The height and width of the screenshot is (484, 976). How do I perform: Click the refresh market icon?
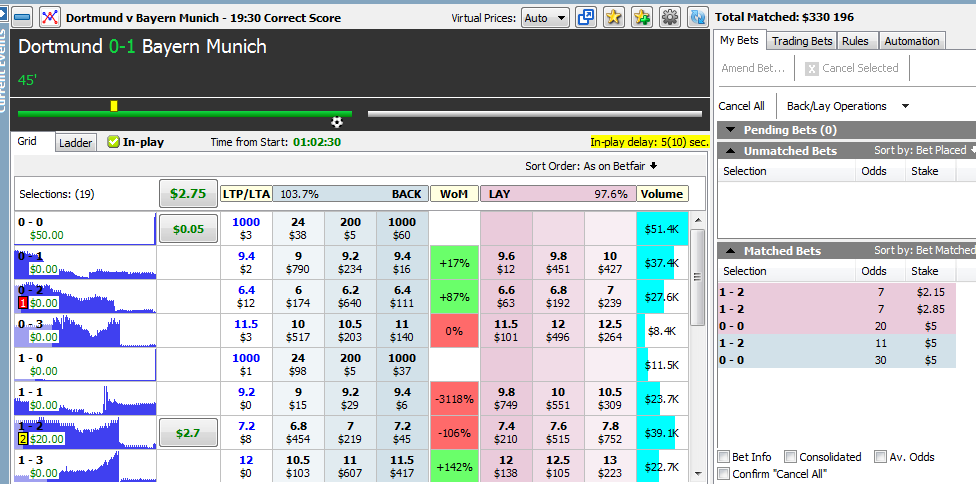[698, 17]
